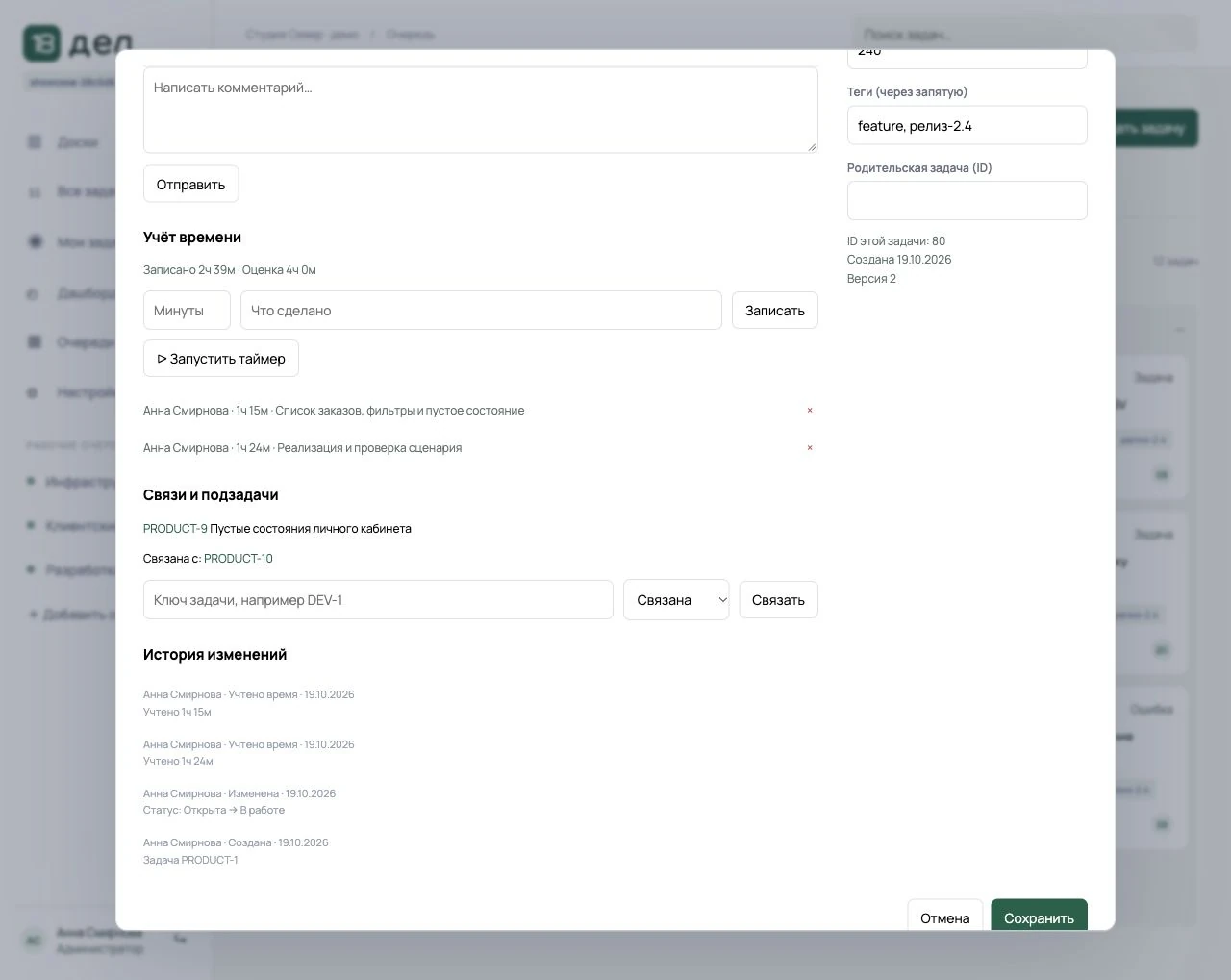The height and width of the screenshot is (980, 1231).
Task: Open the Связана link type dropdown
Action: (676, 600)
